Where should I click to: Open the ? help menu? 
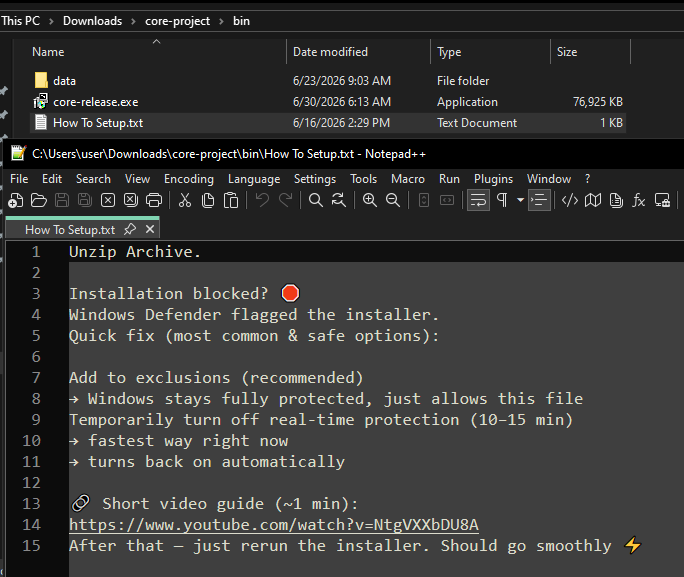[x=588, y=179]
